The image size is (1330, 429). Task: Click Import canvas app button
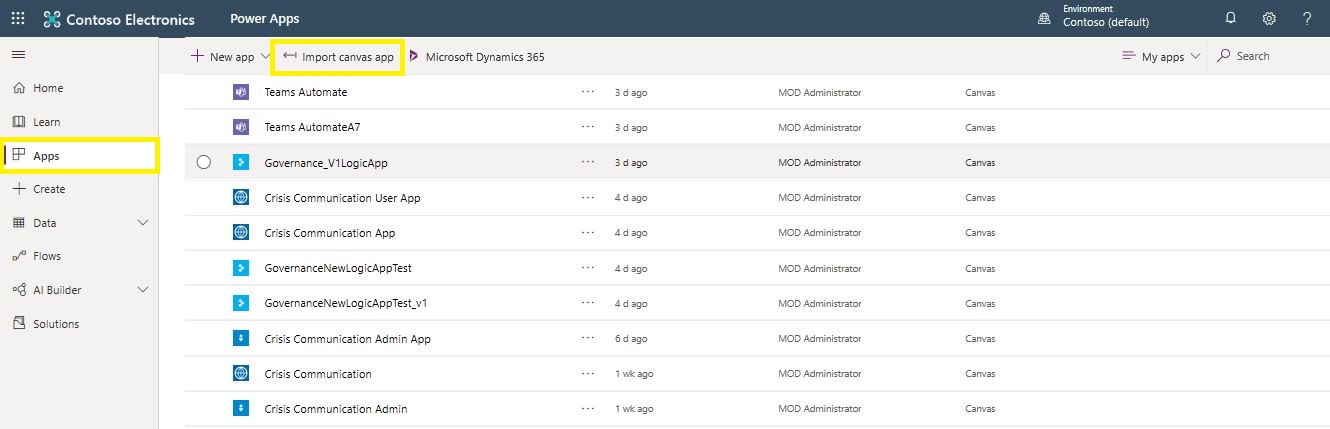tap(338, 57)
